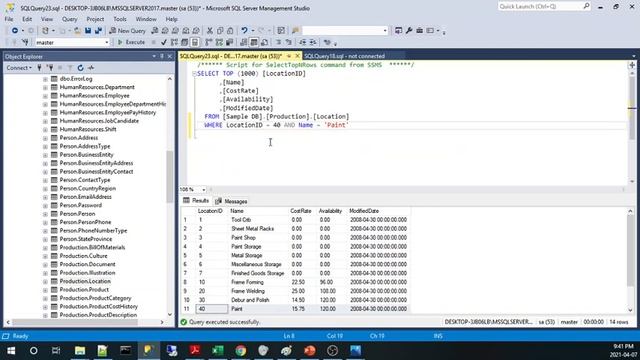This screenshot has height=360, width=640.
Task: Open the Project menu
Action: [x=95, y=19]
